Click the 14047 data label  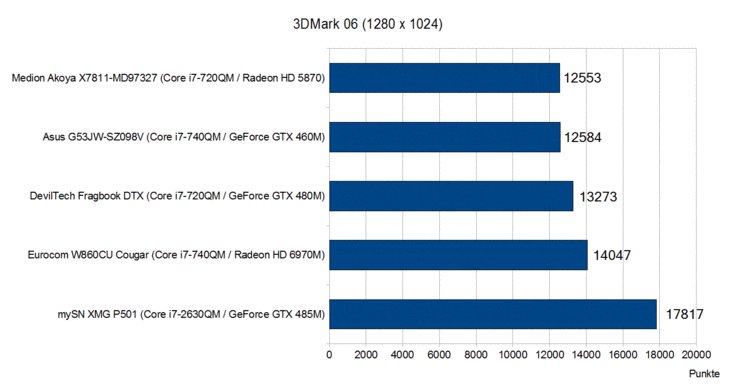(x=612, y=255)
